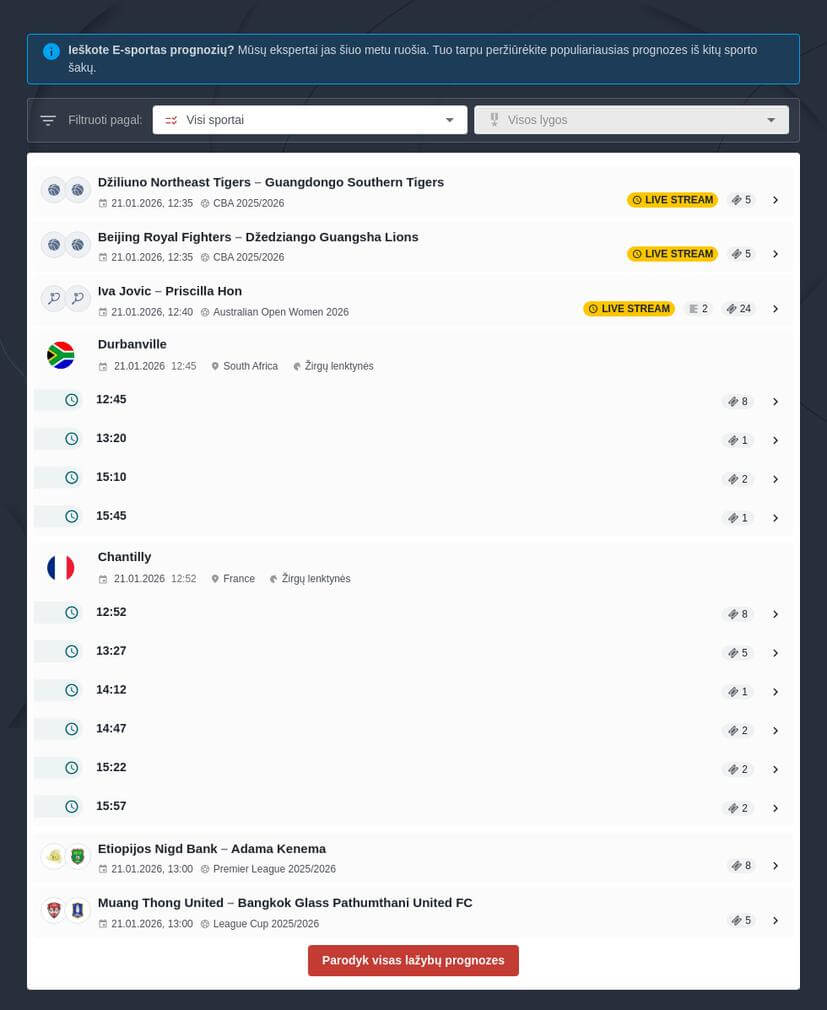
Task: Click the clock icon for 14:12 race
Action: tap(72, 690)
